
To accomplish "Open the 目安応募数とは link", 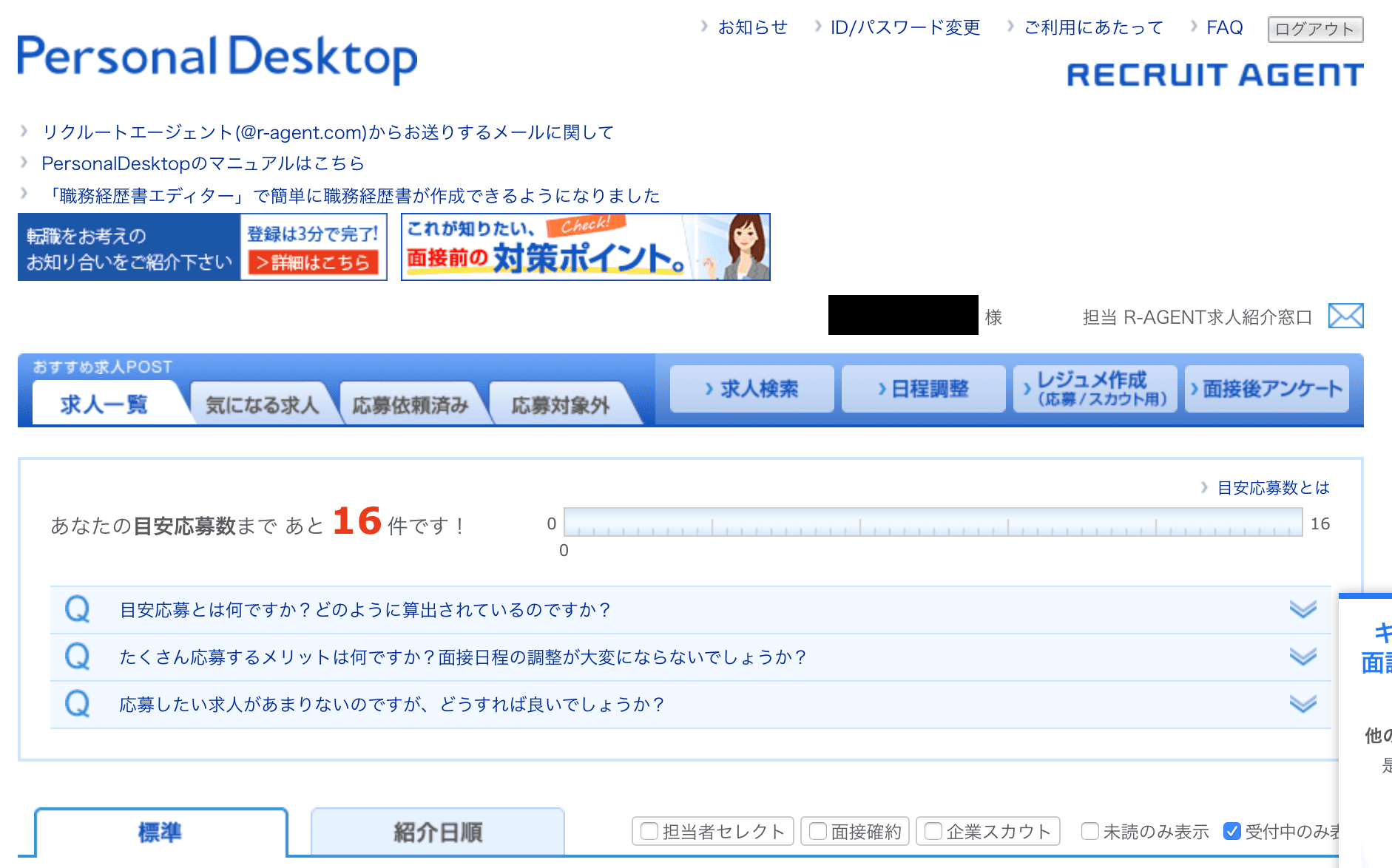I will pos(1273,487).
